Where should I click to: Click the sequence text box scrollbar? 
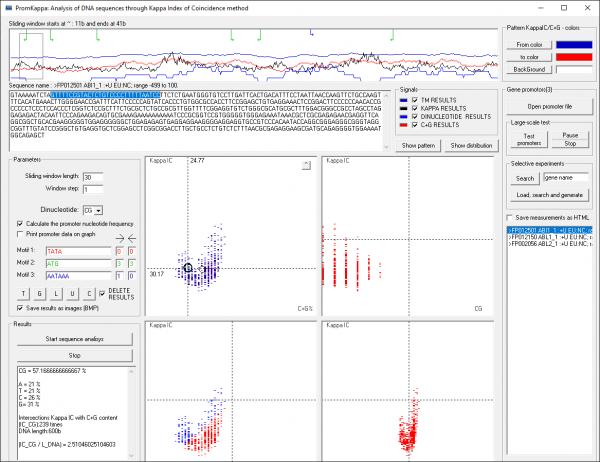386,120
